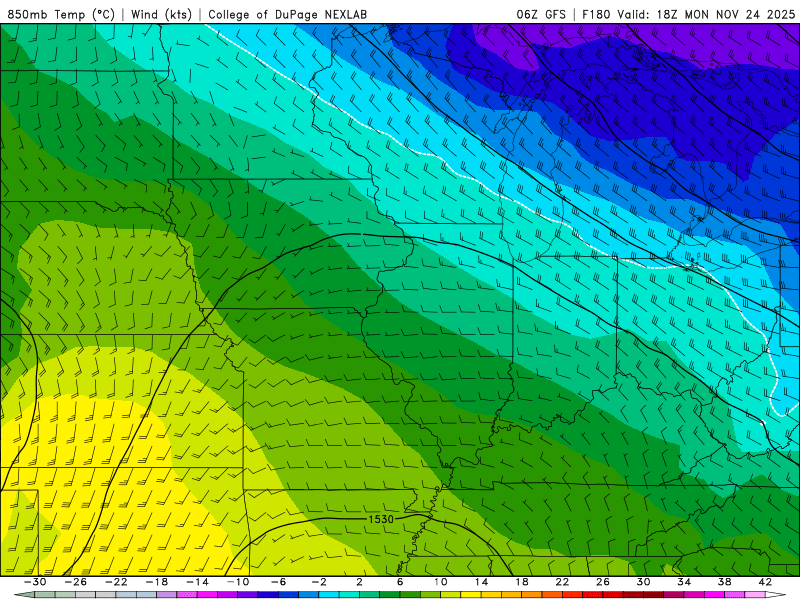Click the "−14" color scale label
Image resolution: width=800 pixels, height=600 pixels.
(197, 582)
